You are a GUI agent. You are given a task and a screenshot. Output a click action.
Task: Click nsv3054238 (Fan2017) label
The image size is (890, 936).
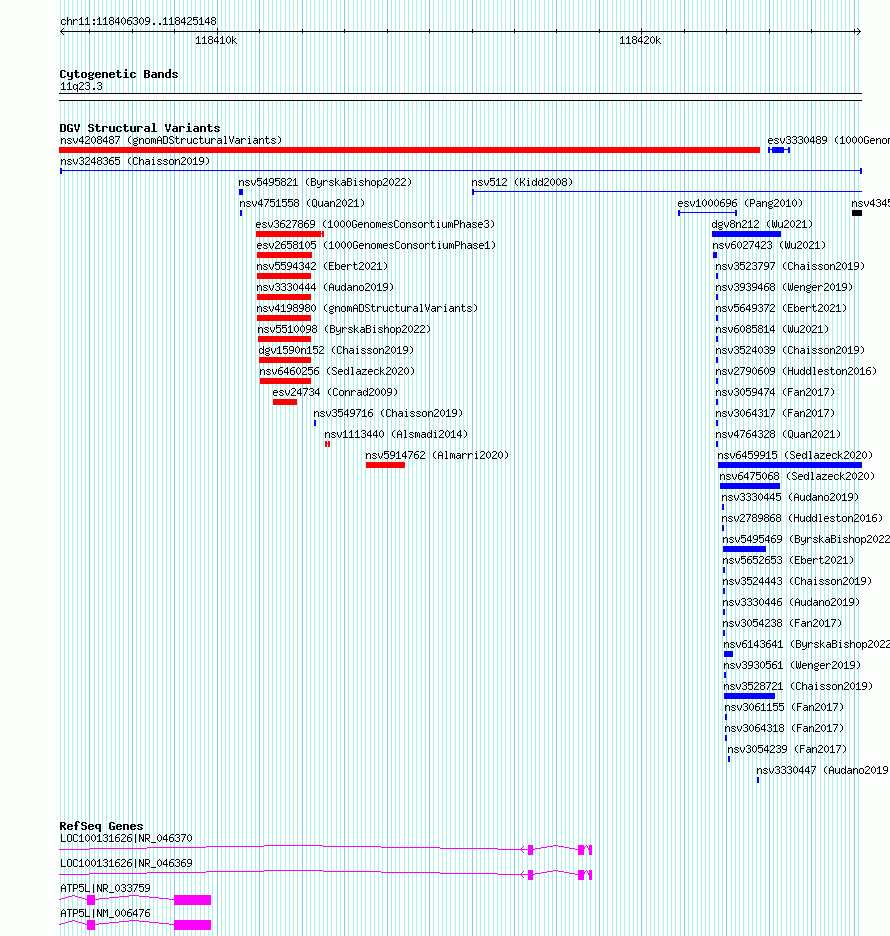(x=783, y=623)
